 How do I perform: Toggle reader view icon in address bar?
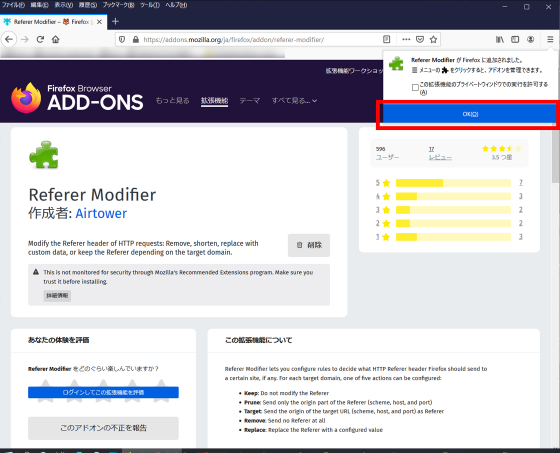tap(386, 39)
